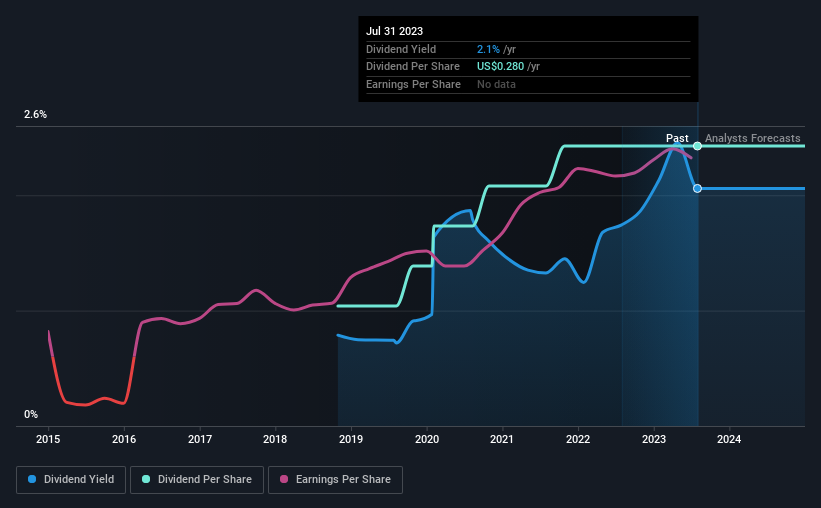Screen dimensions: 821x508
Task: Click the 2018 x-axis label
Action: pos(275,439)
